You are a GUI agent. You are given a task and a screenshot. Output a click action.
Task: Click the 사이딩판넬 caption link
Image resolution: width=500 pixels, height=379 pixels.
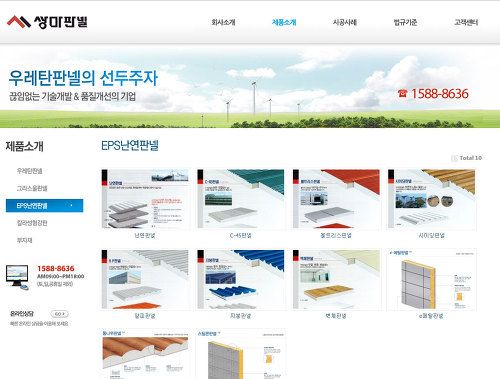point(432,235)
